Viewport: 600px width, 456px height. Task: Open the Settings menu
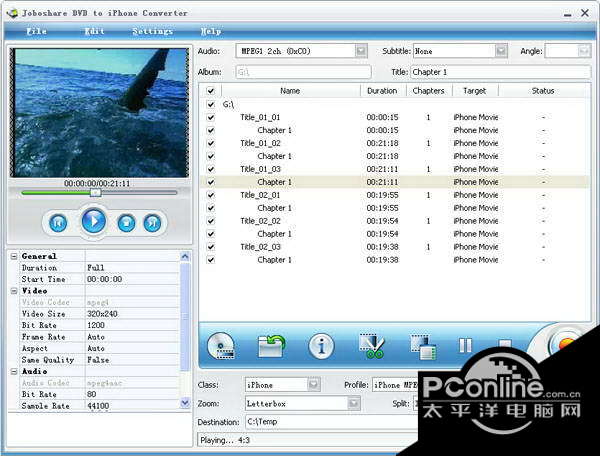coord(152,31)
